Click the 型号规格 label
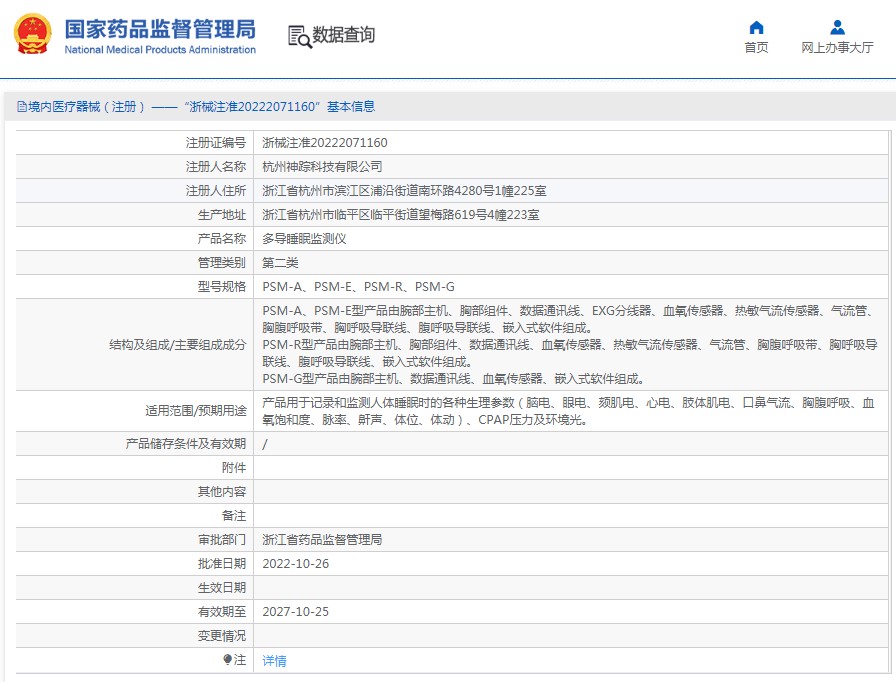 tap(222, 287)
